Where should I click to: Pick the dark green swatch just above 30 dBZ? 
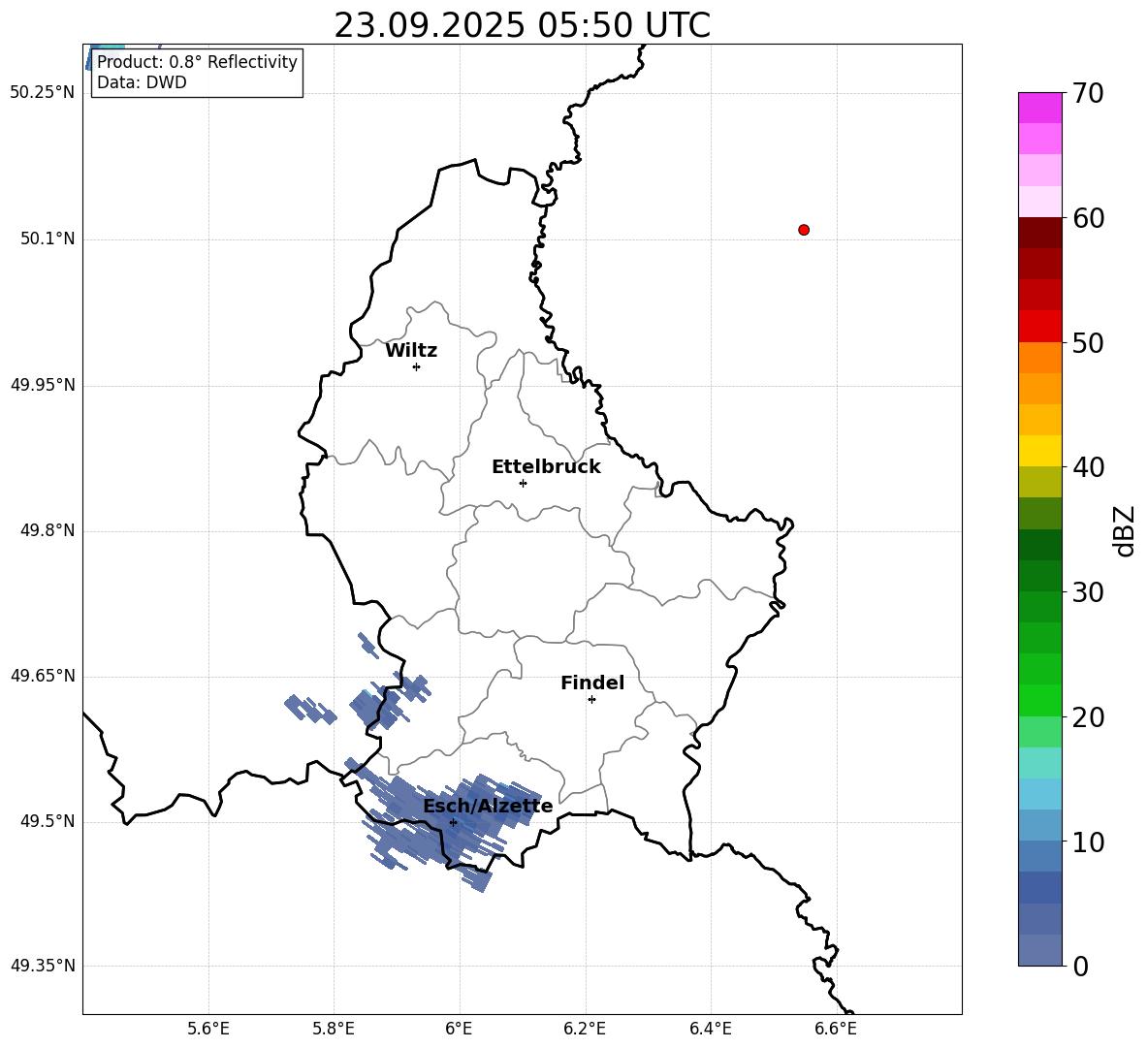pos(1039,576)
